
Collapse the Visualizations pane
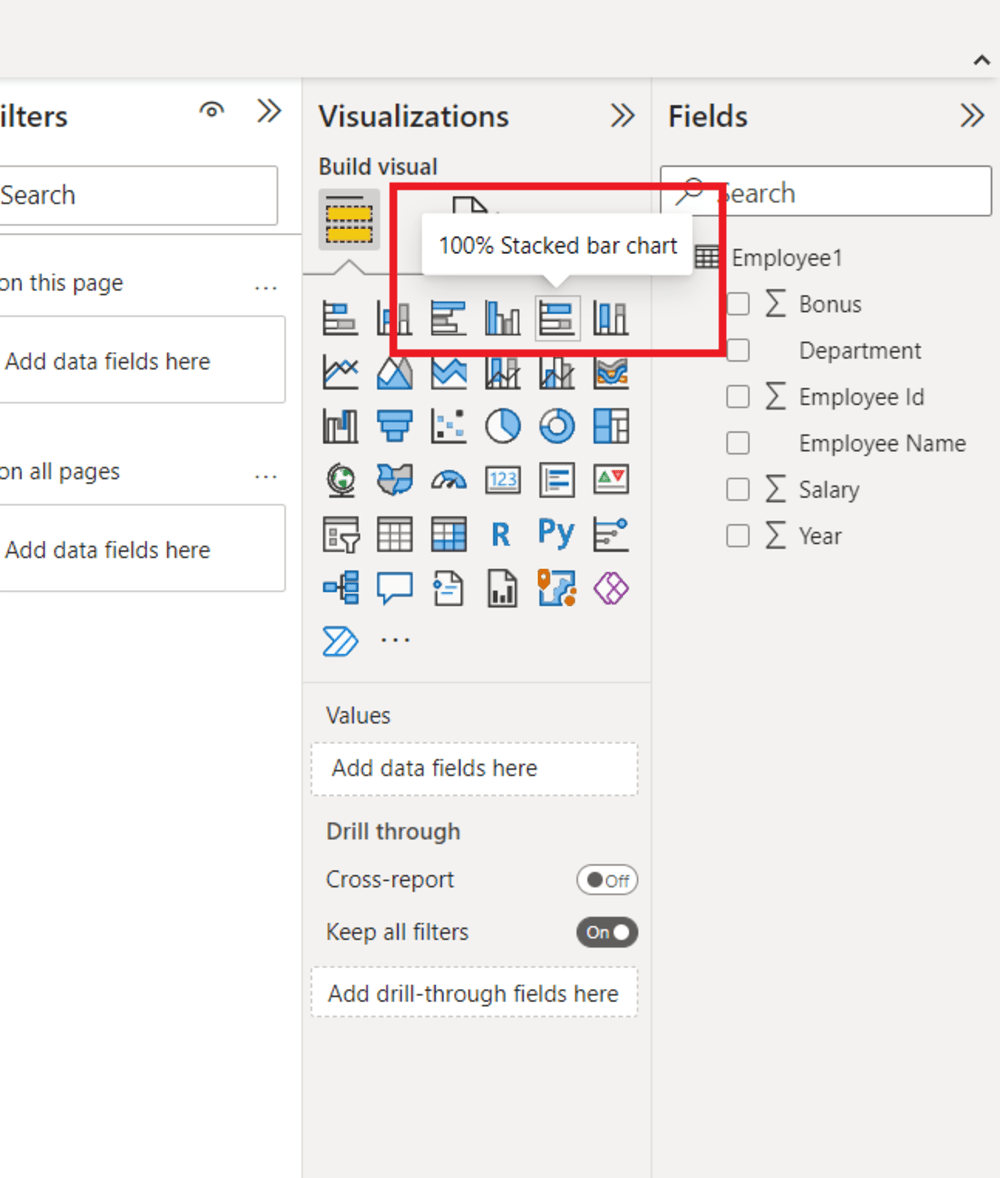tap(622, 116)
